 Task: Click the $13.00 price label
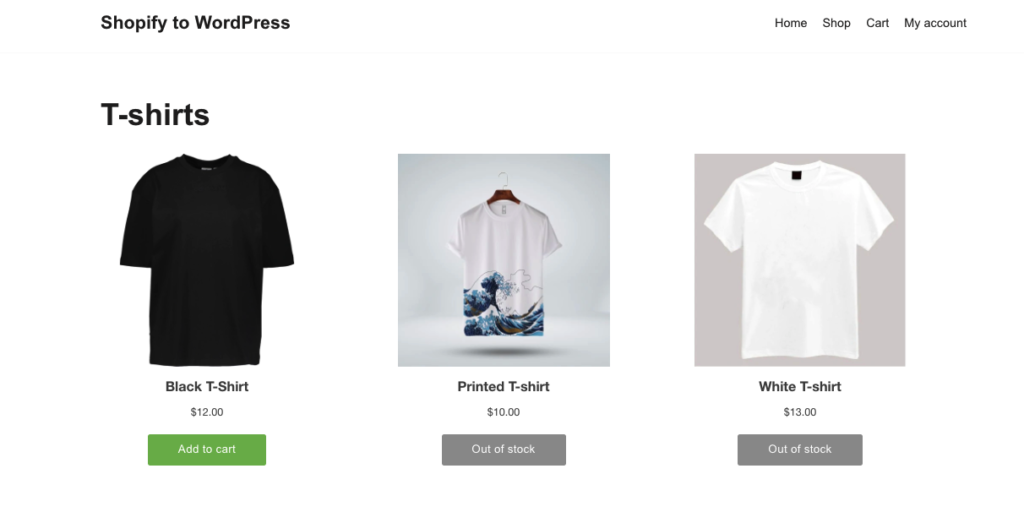[799, 412]
